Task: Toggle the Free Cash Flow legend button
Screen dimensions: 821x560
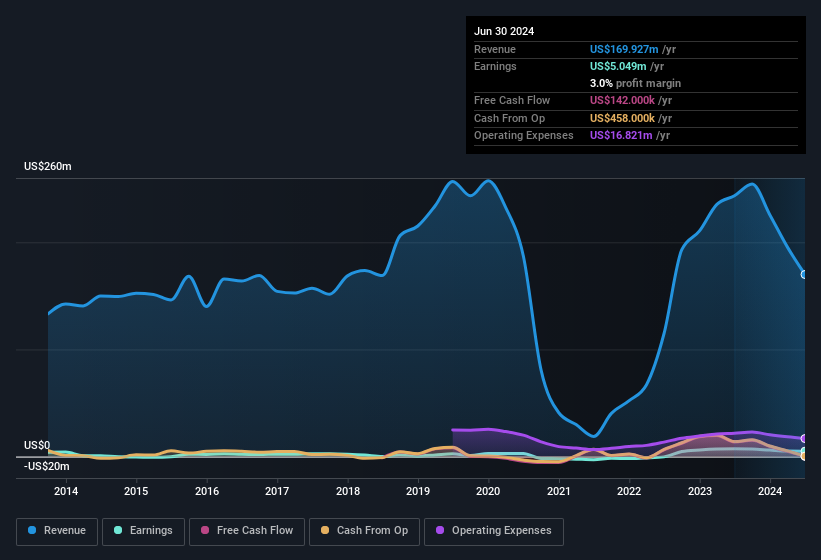Action: click(247, 531)
